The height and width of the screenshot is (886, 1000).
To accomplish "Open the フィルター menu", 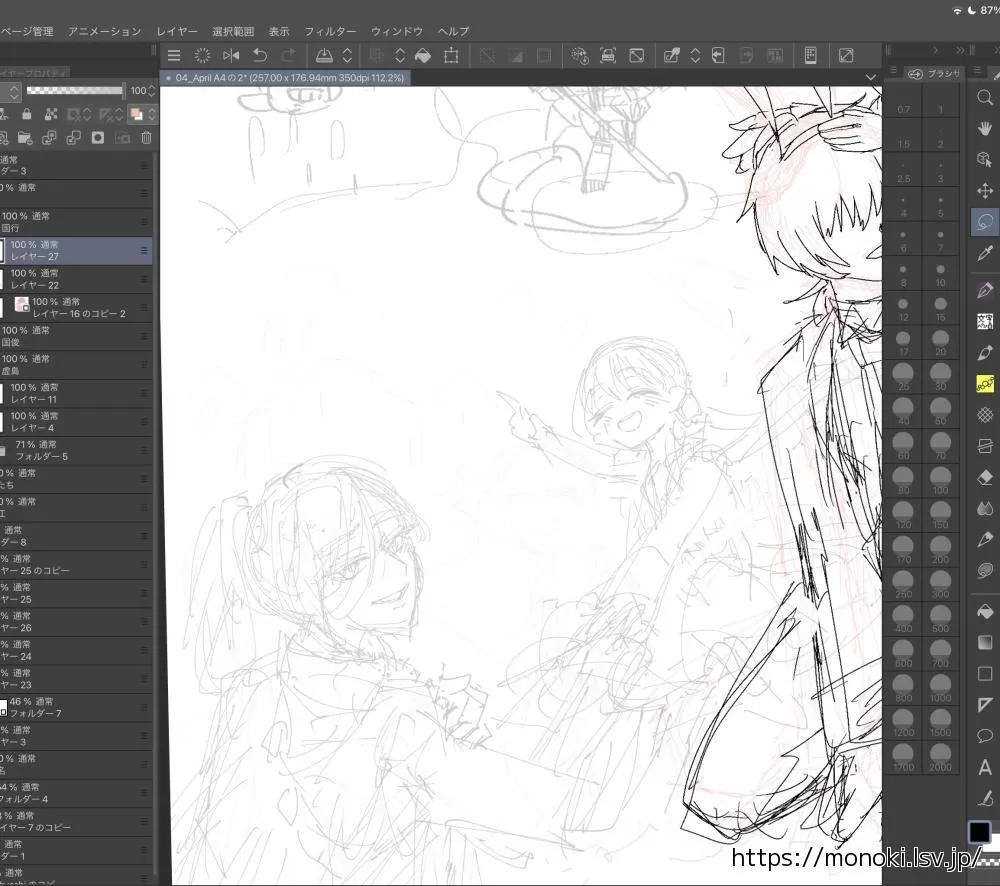I will (x=330, y=31).
